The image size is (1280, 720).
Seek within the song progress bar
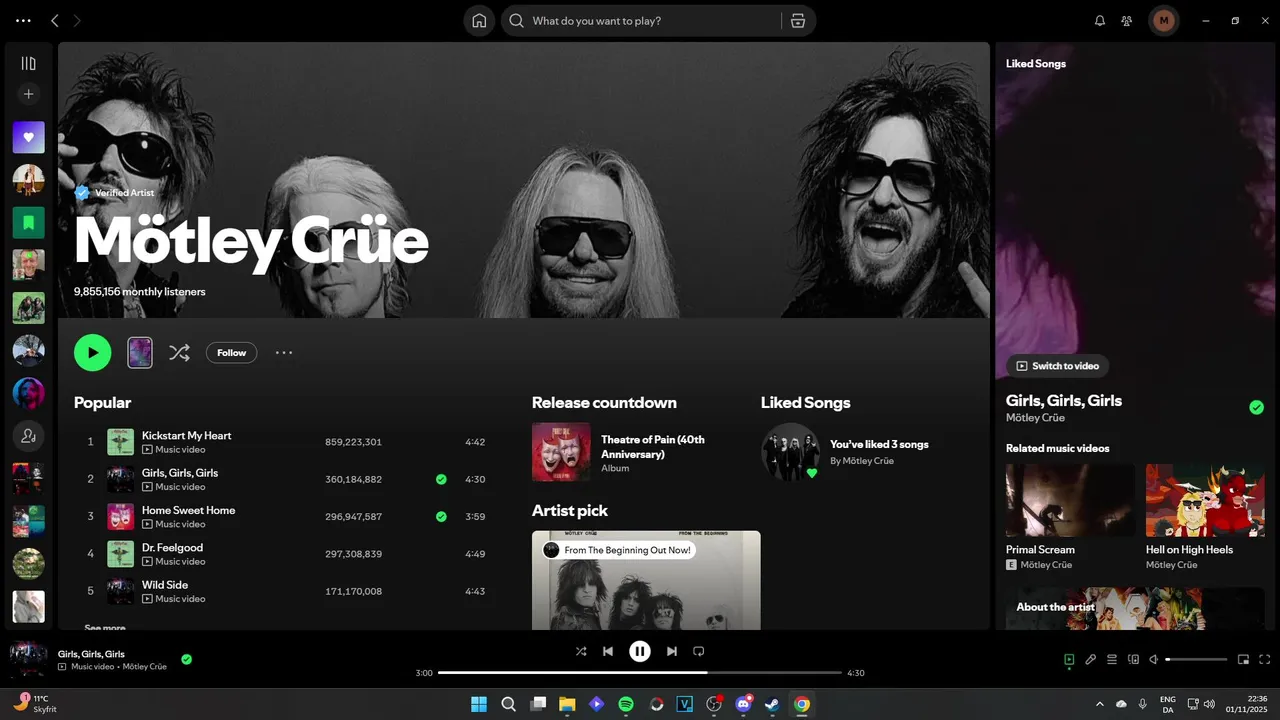[x=640, y=673]
